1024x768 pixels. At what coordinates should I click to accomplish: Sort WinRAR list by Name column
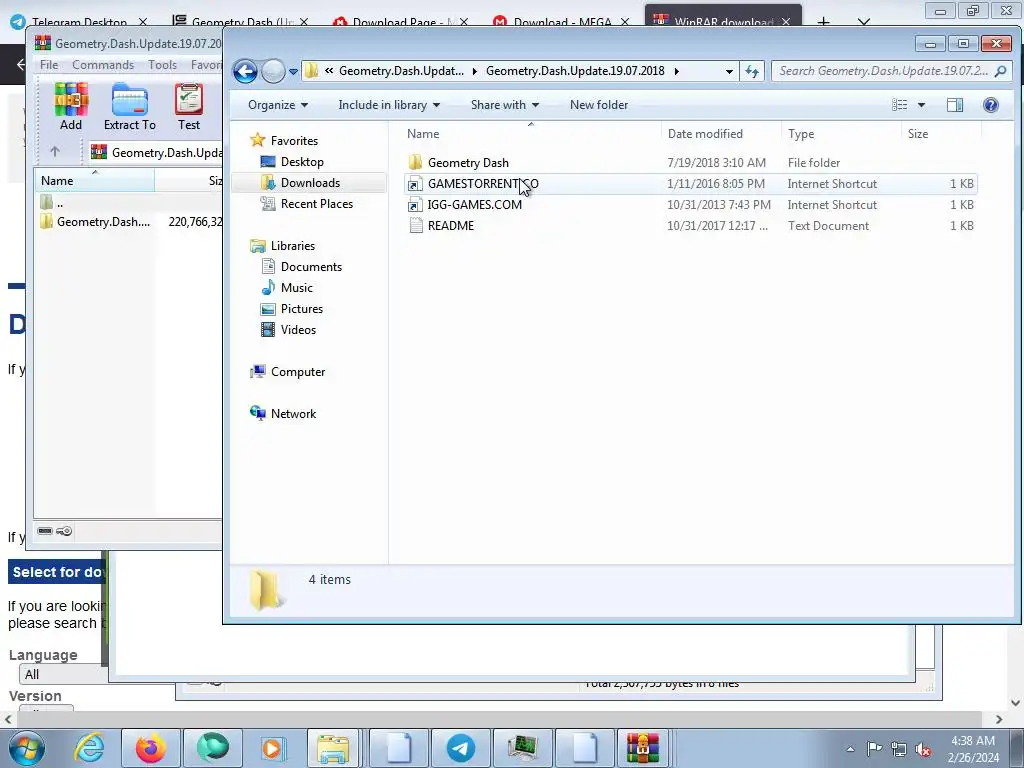(95, 181)
